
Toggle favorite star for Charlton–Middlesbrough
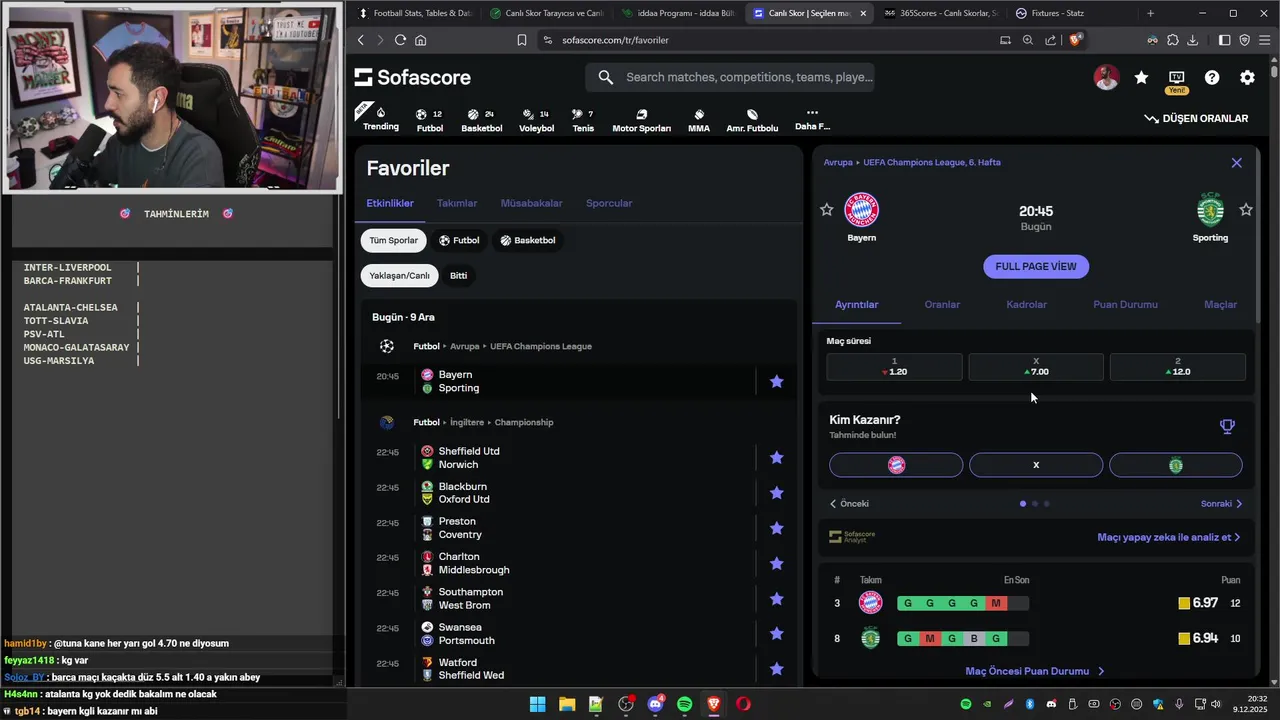click(776, 563)
